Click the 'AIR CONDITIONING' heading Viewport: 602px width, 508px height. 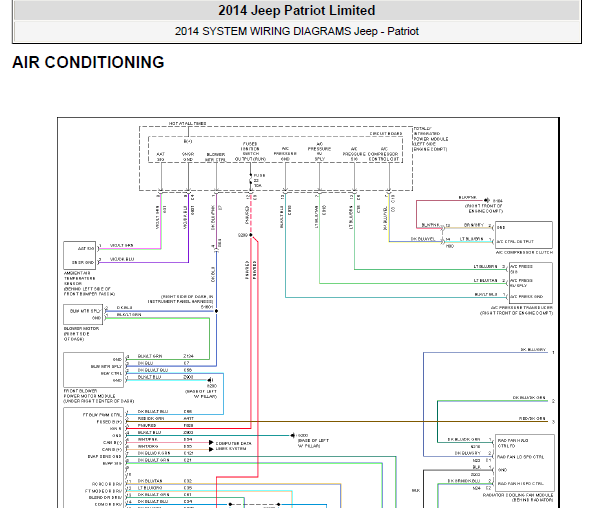(88, 62)
